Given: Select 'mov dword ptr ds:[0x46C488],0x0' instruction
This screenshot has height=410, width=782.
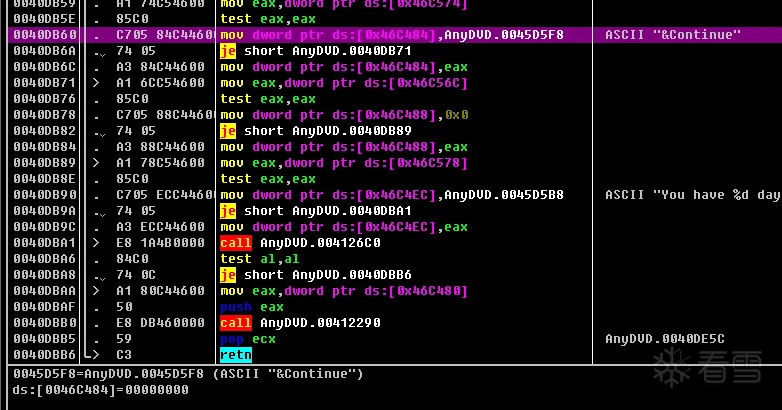Looking at the screenshot, I should [x=344, y=115].
